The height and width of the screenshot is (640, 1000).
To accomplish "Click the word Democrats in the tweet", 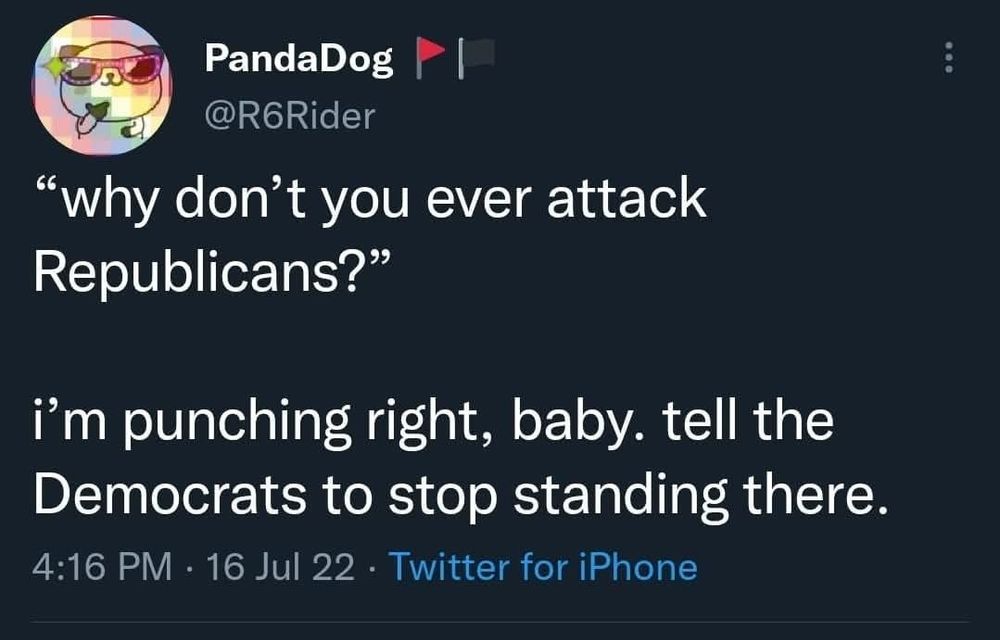I will [x=170, y=495].
